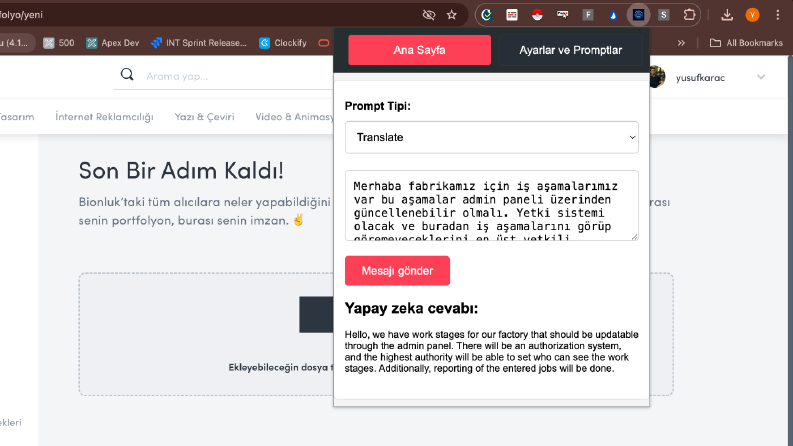The width and height of the screenshot is (793, 446).
Task: Click the dashed file upload drop area
Action: pyautogui.click(x=376, y=334)
